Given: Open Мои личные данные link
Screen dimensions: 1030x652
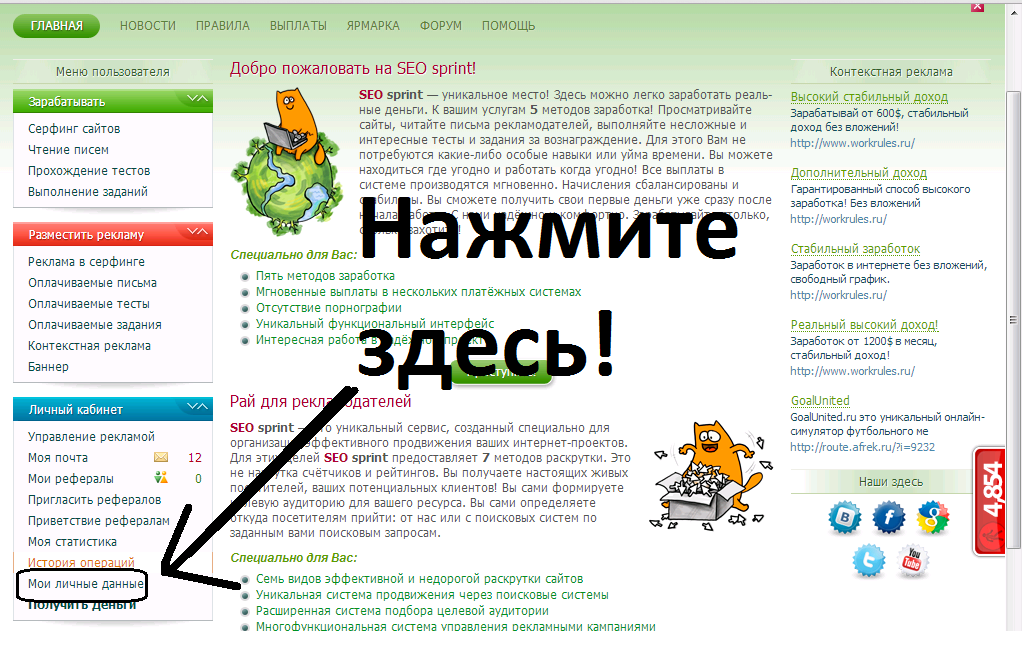Looking at the screenshot, I should (x=86, y=583).
